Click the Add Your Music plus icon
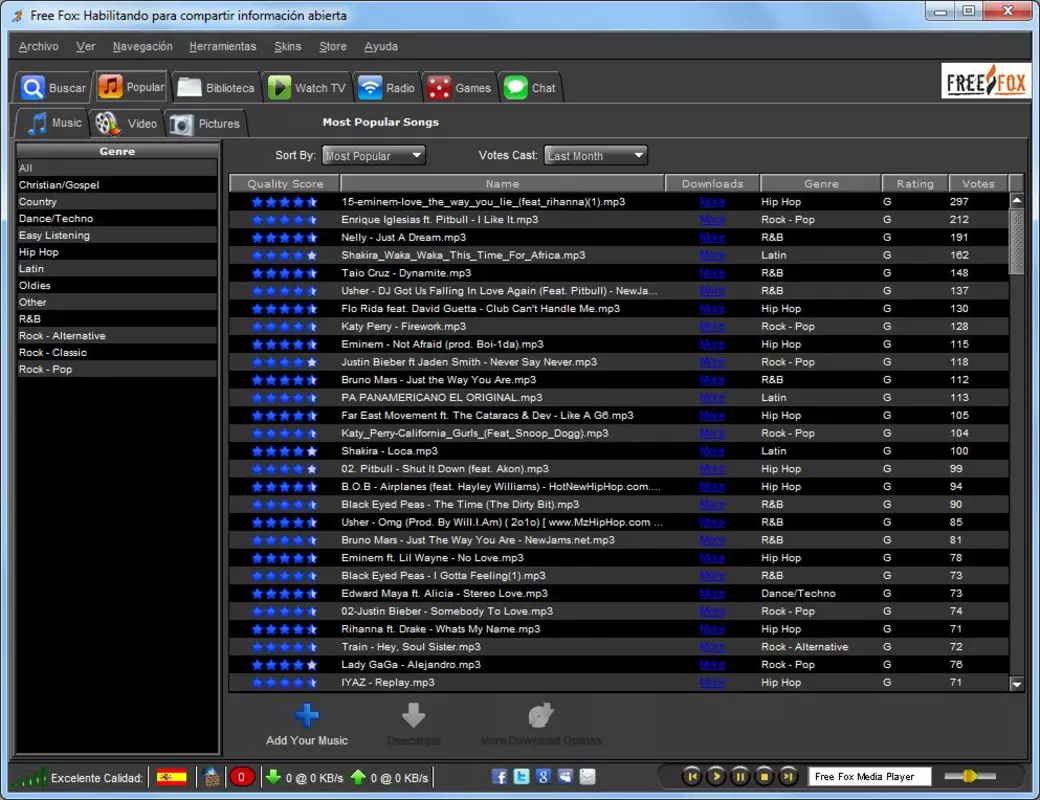Viewport: 1040px width, 800px height. (306, 715)
